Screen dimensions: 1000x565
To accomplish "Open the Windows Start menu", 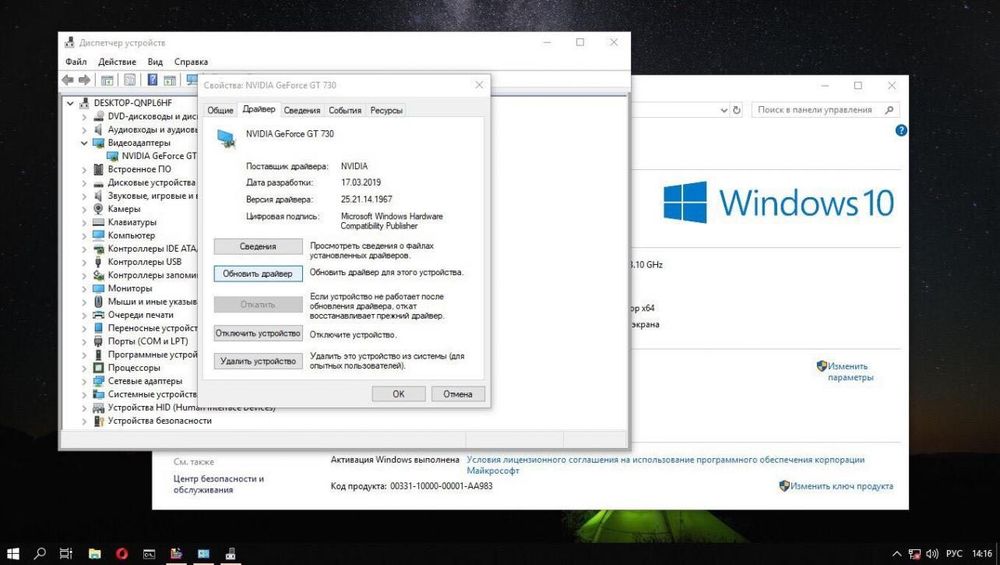I will 13,554.
